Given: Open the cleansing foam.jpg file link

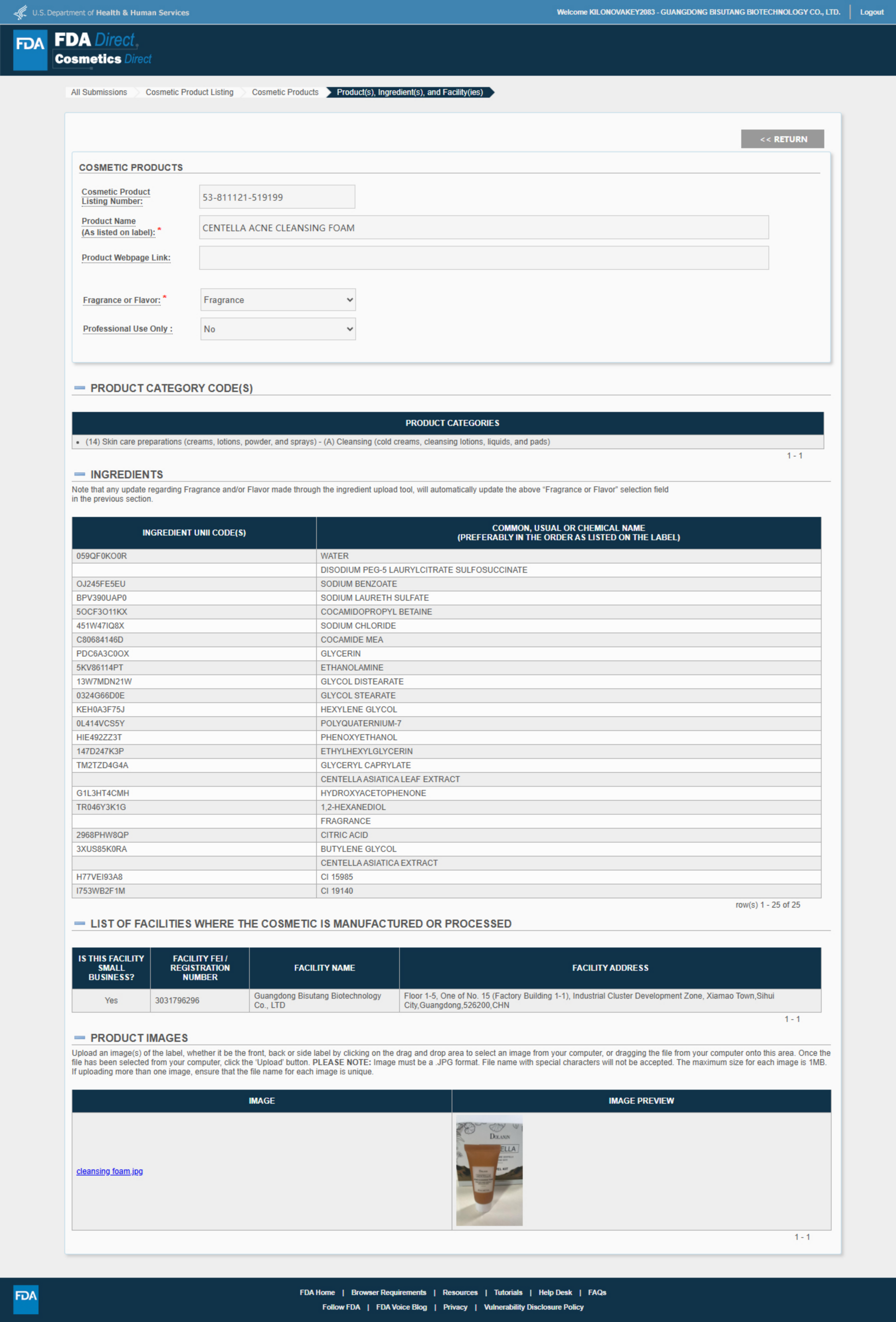Looking at the screenshot, I should (110, 1171).
